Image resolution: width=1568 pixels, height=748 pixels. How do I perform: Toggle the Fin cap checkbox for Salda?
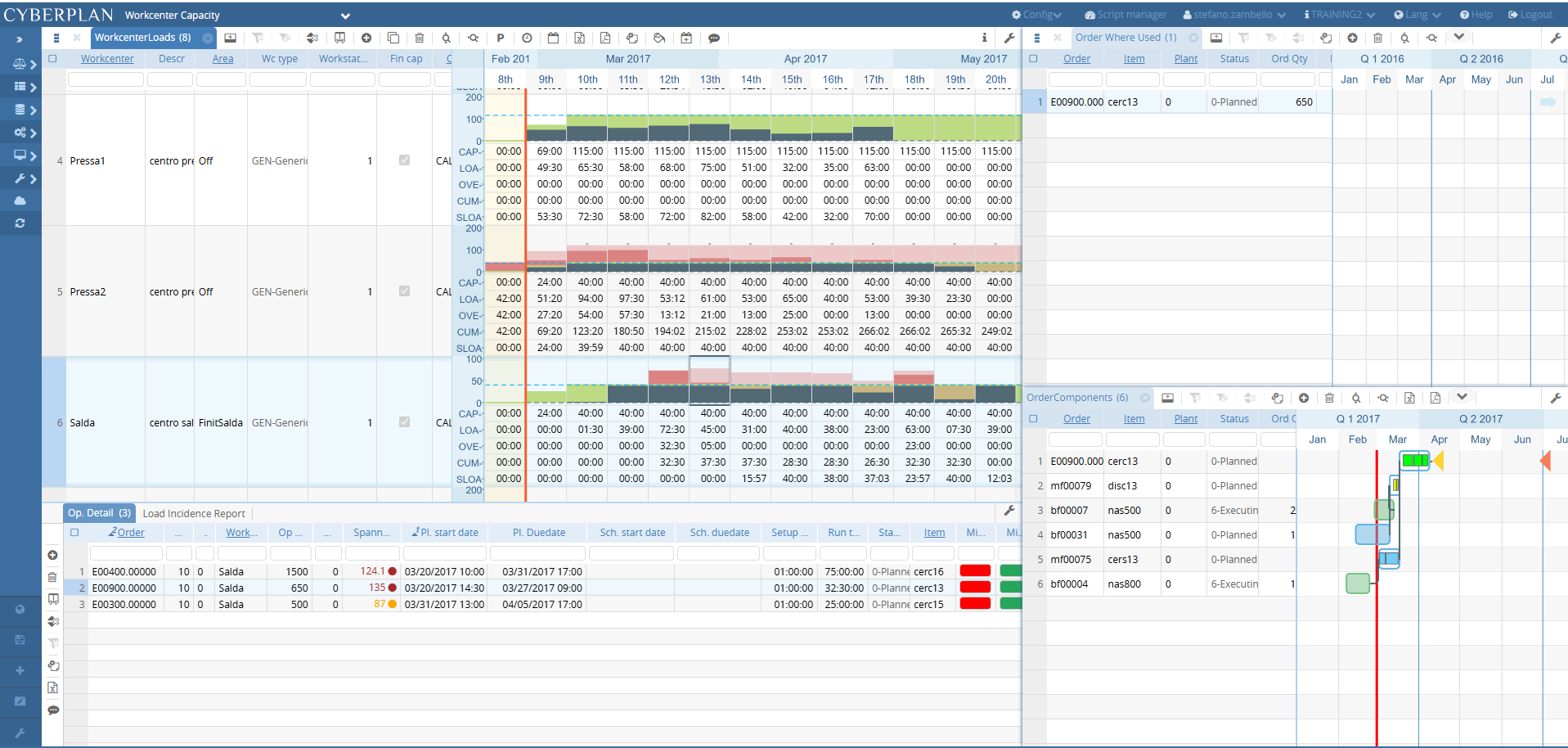pos(403,422)
